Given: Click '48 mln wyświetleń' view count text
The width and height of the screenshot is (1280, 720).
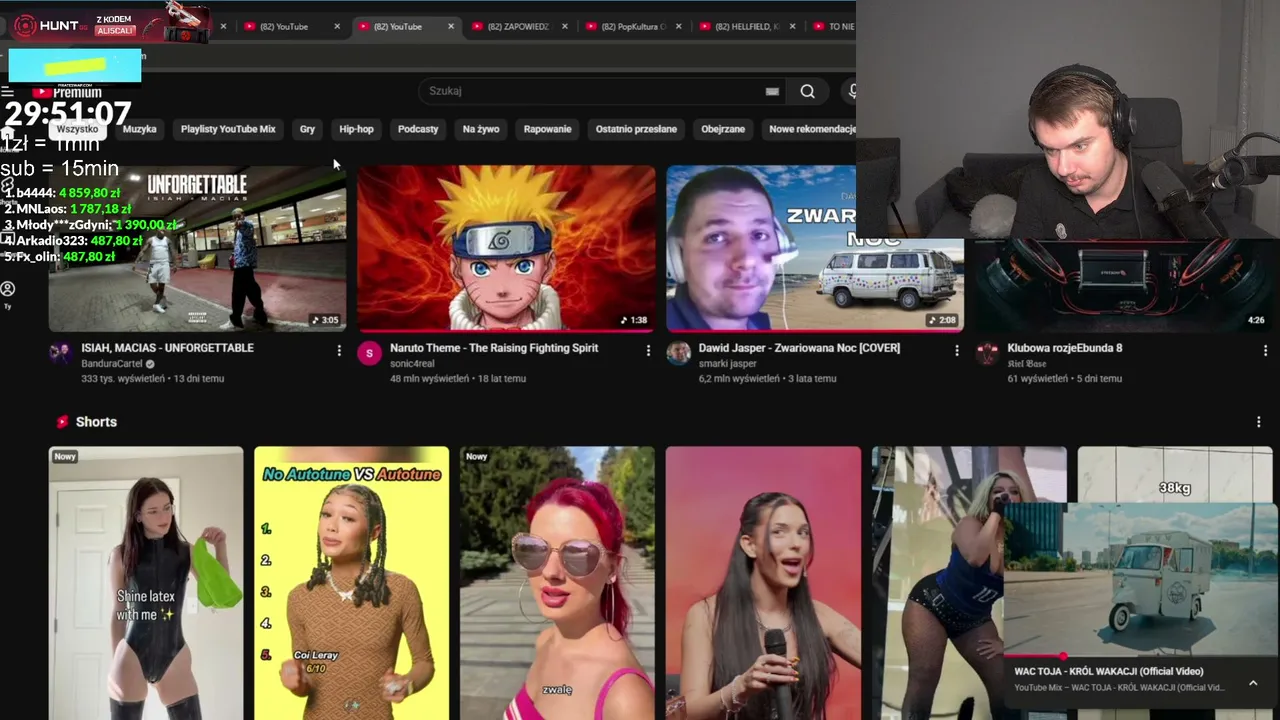Looking at the screenshot, I should [x=430, y=379].
